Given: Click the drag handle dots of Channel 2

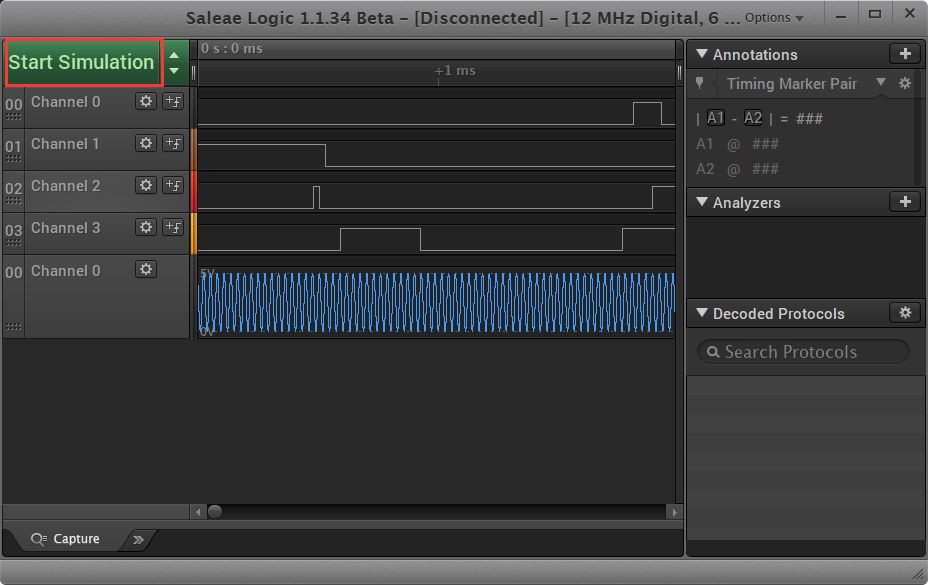Looking at the screenshot, I should pyautogui.click(x=14, y=201).
